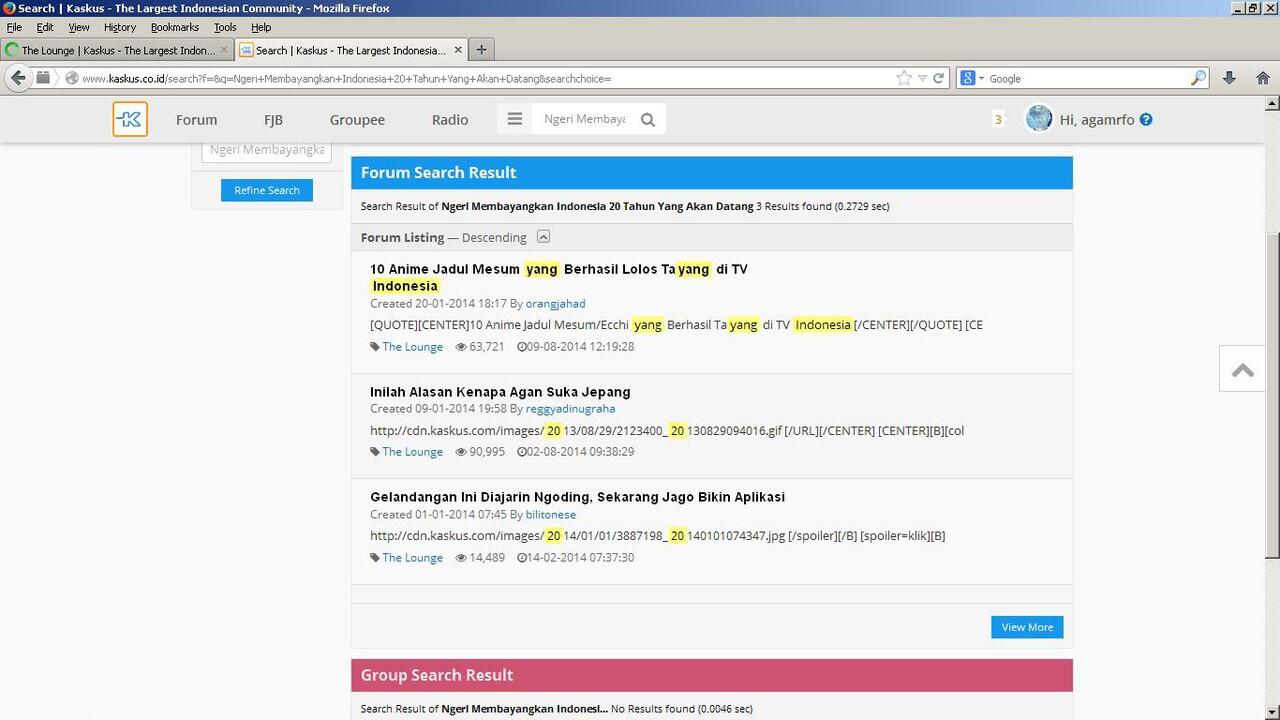
Task: Click the Refine Search button
Action: click(267, 190)
